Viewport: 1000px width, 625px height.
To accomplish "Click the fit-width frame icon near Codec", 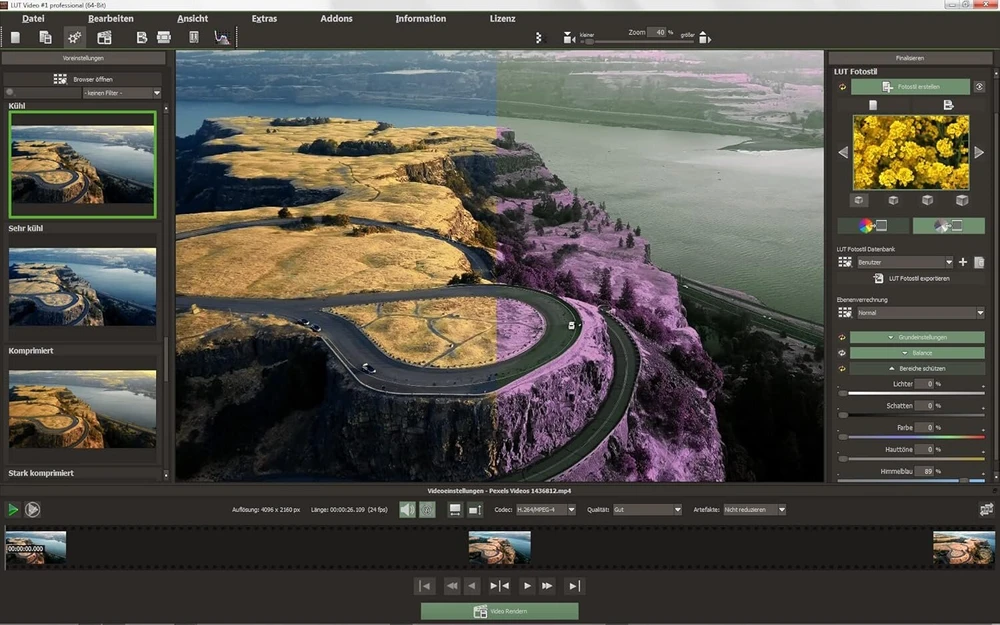I will pyautogui.click(x=455, y=510).
